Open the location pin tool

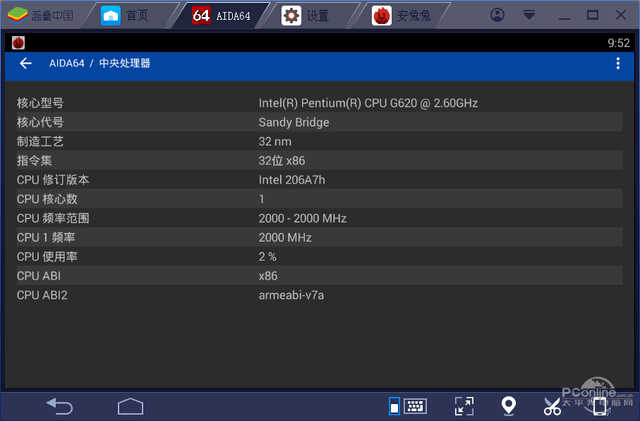pyautogui.click(x=509, y=406)
